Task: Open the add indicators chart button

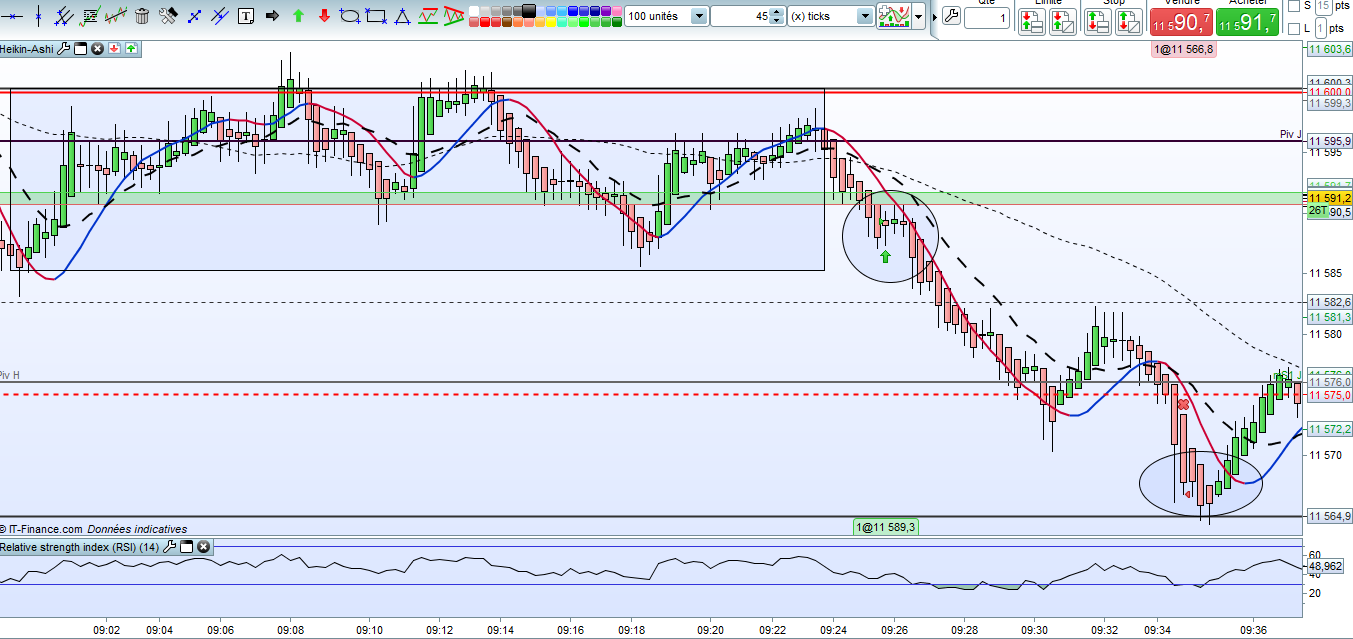Action: coord(894,16)
